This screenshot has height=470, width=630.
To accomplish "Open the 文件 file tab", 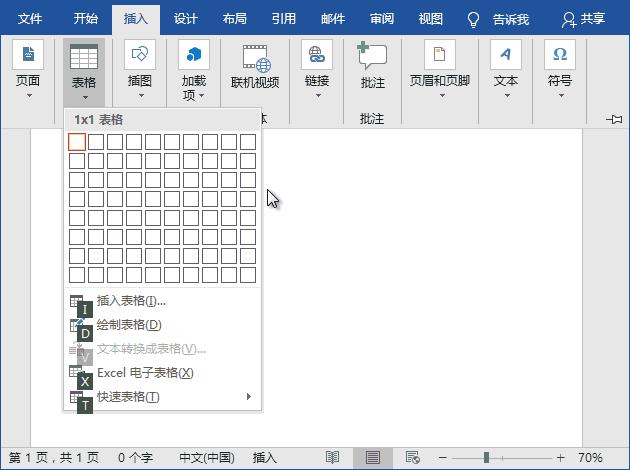I will click(30, 19).
